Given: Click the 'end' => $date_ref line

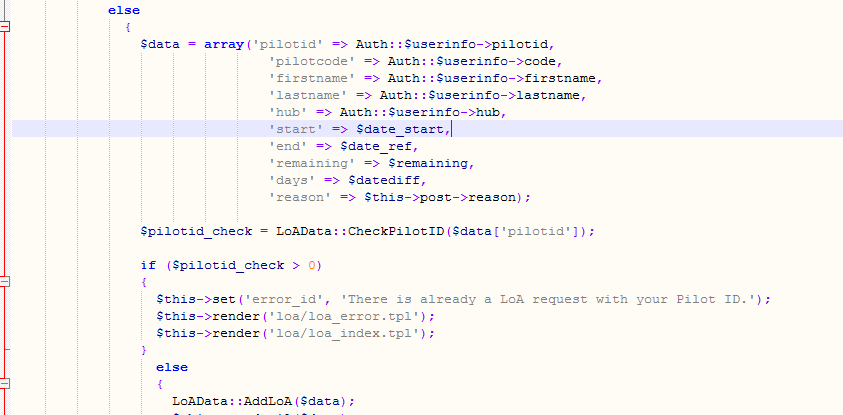Looking at the screenshot, I should coord(344,146).
